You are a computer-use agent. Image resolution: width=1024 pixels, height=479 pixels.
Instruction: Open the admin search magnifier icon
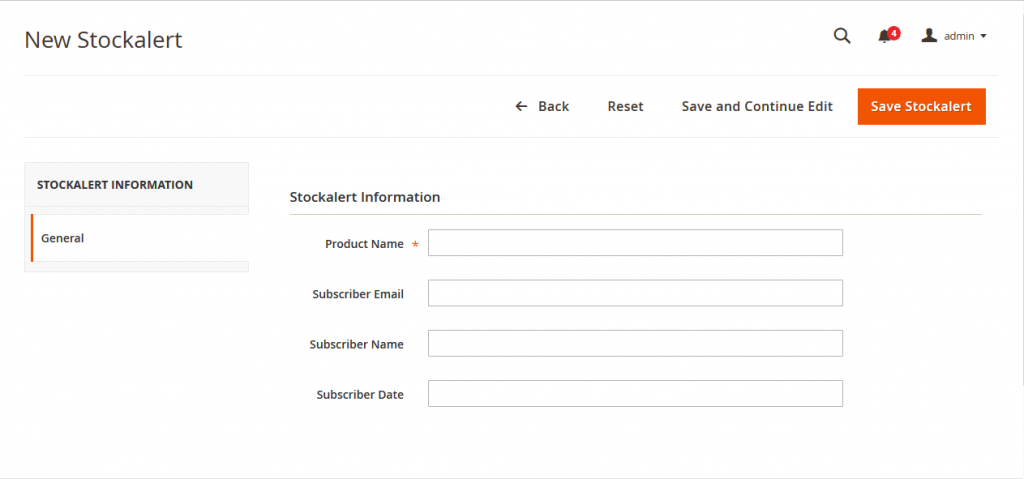pos(842,36)
